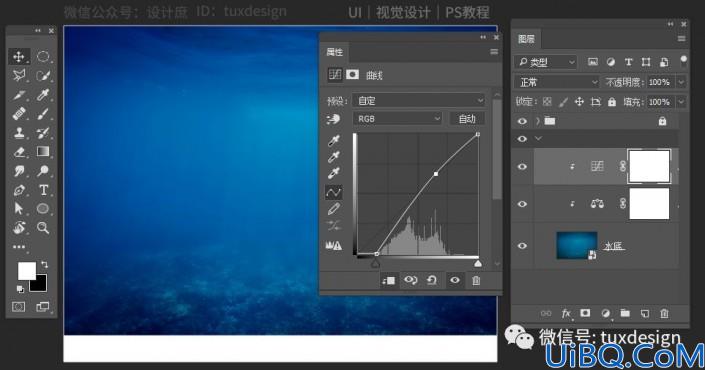Switch to the 图层 layers tab
705x370 pixels.
tap(527, 39)
